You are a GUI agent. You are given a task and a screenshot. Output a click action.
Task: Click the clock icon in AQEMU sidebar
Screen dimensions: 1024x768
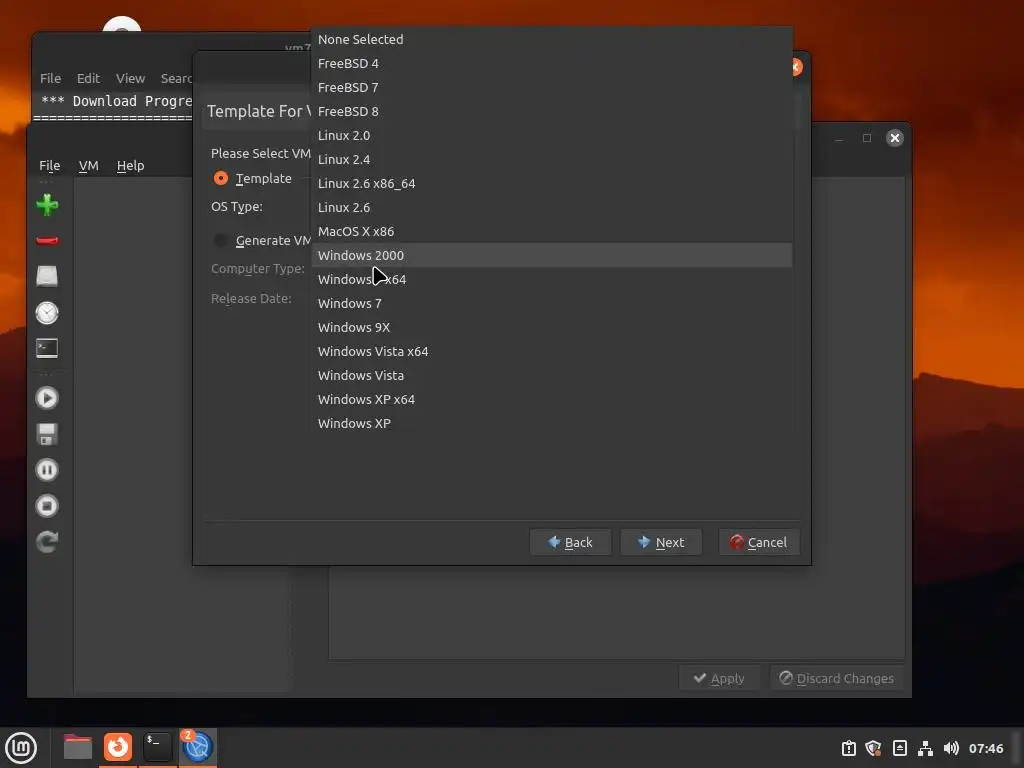point(47,313)
